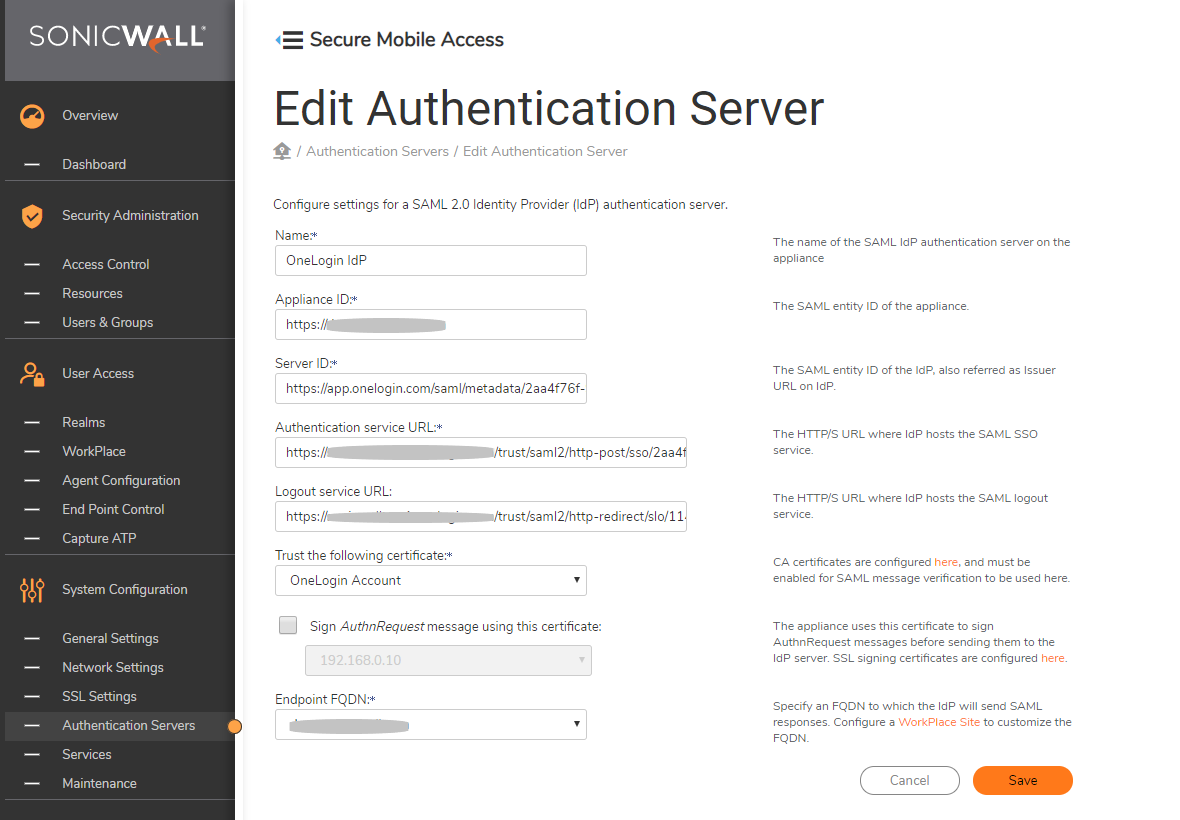This screenshot has height=820, width=1180.
Task: Follow the WorkPlace Site link
Action: 939,722
